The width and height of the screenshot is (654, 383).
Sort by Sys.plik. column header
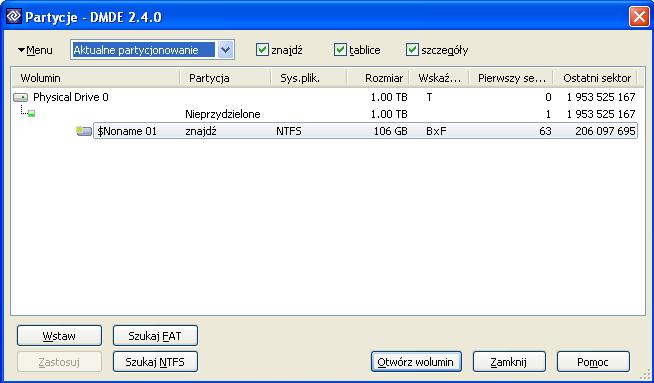(309, 78)
